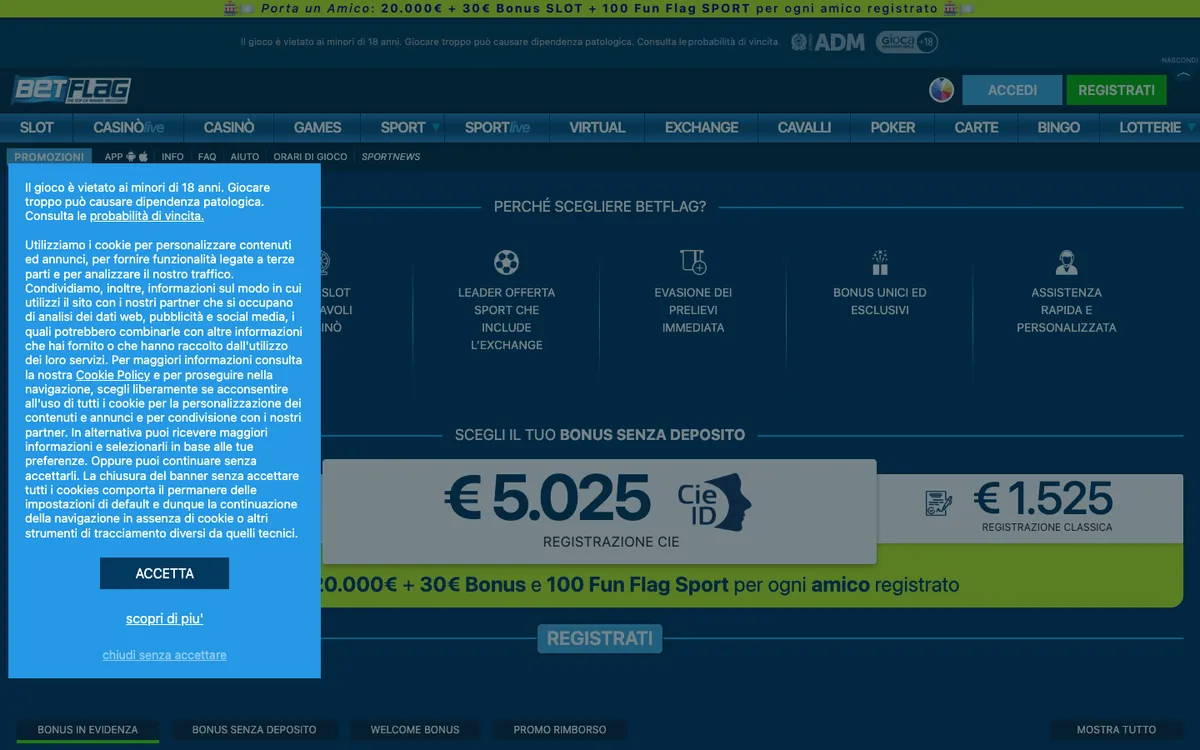Click the center REGISTRATI button below bonuses
Image resolution: width=1200 pixels, height=750 pixels.
tap(600, 638)
